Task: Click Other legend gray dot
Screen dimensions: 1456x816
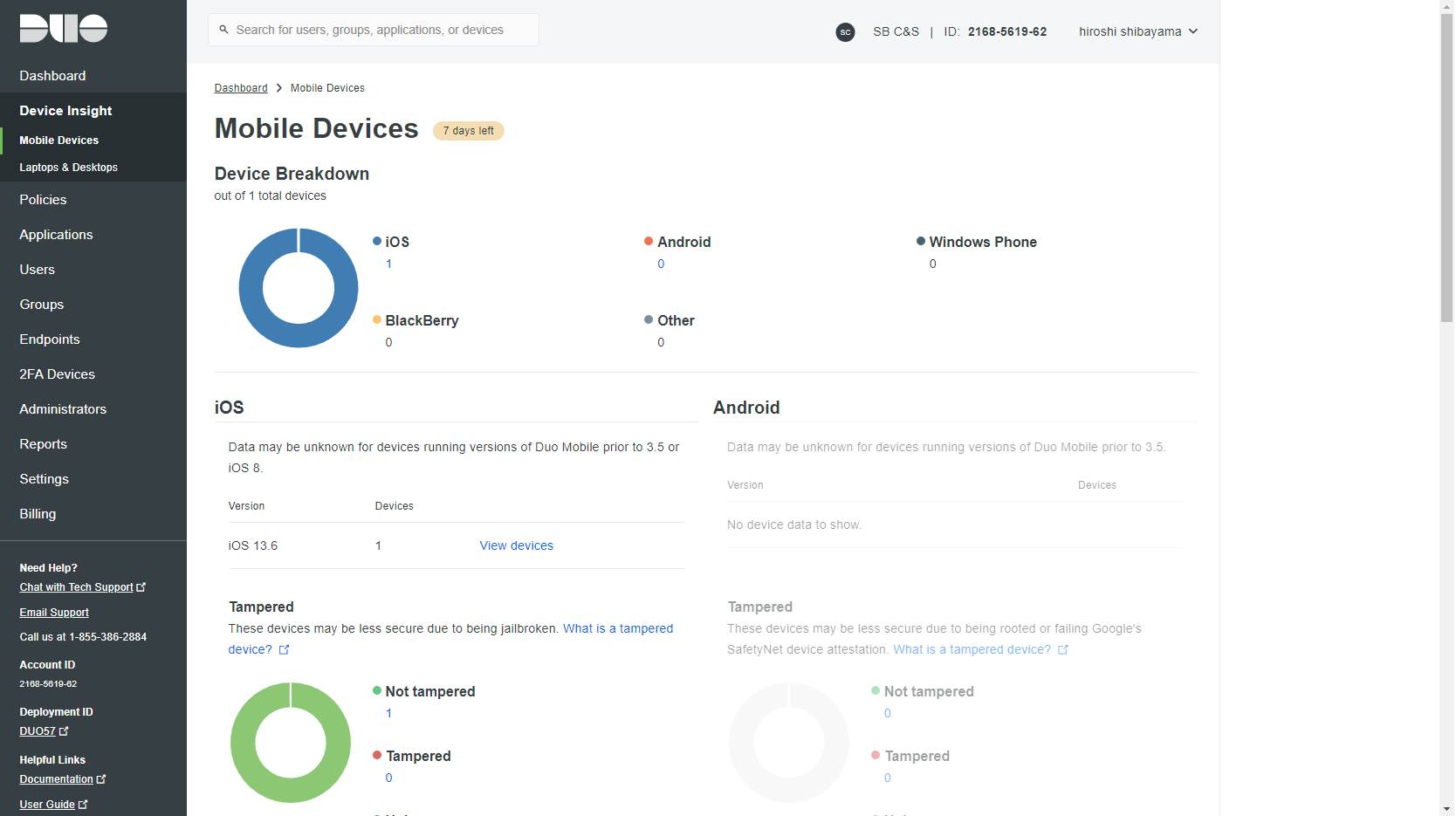Action: coord(649,319)
